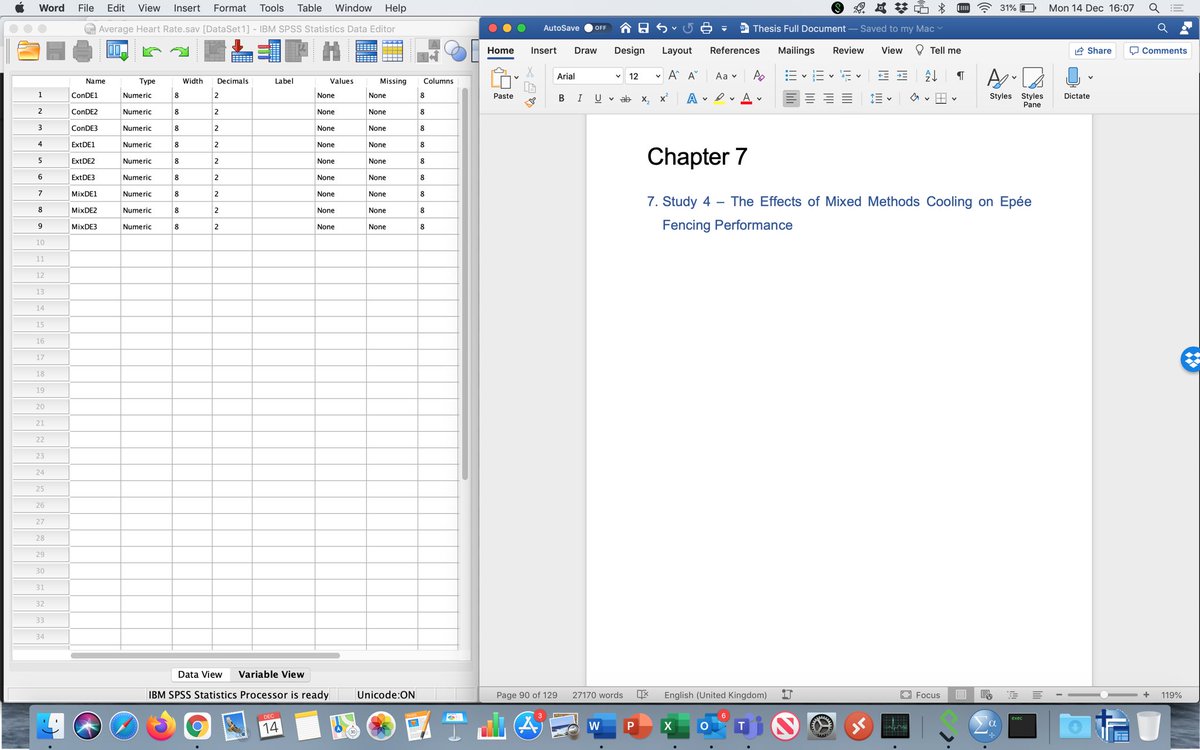The width and height of the screenshot is (1200, 750).
Task: Decrease indent in Word ribbon
Action: point(884,76)
